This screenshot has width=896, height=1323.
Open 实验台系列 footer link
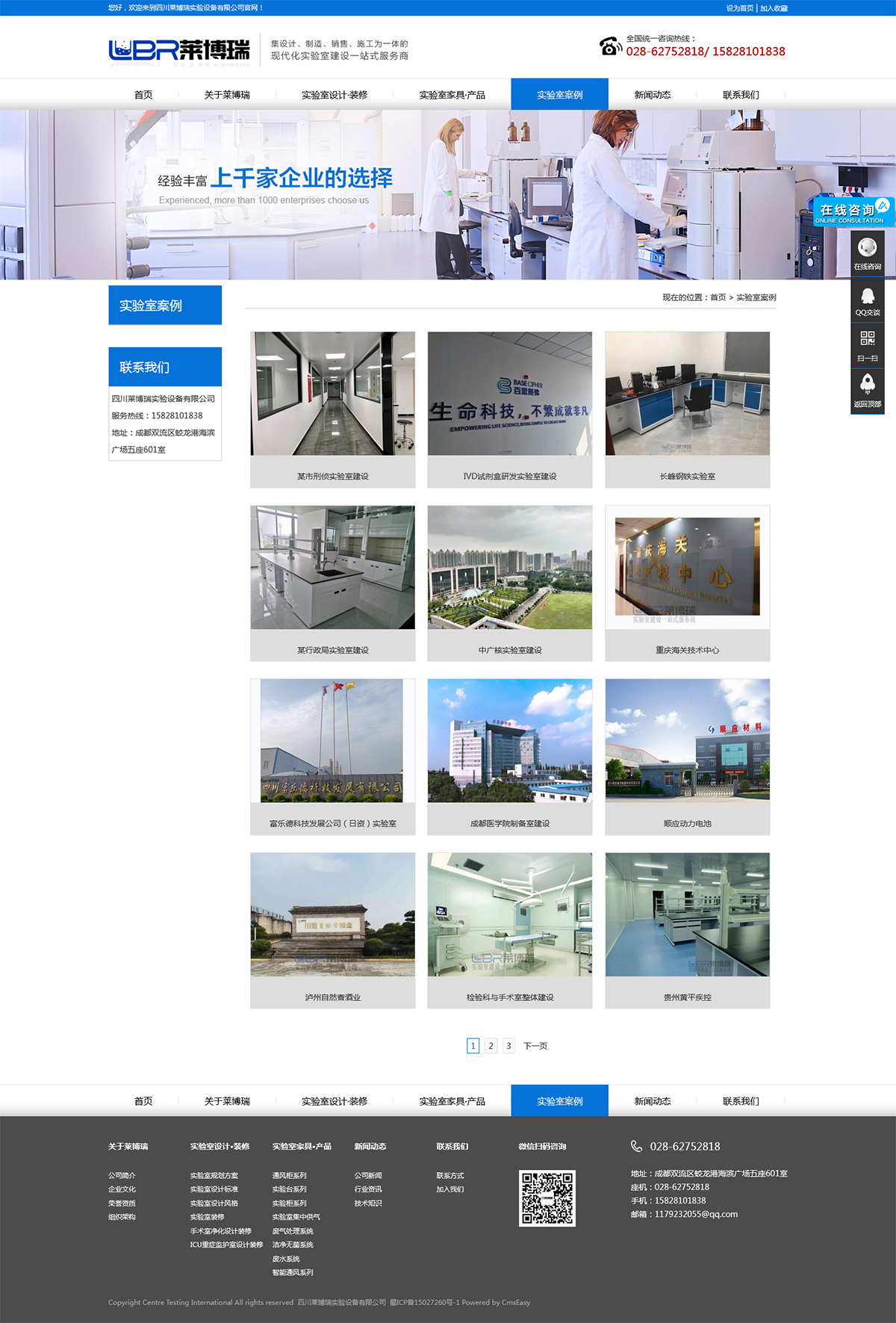coord(290,1189)
